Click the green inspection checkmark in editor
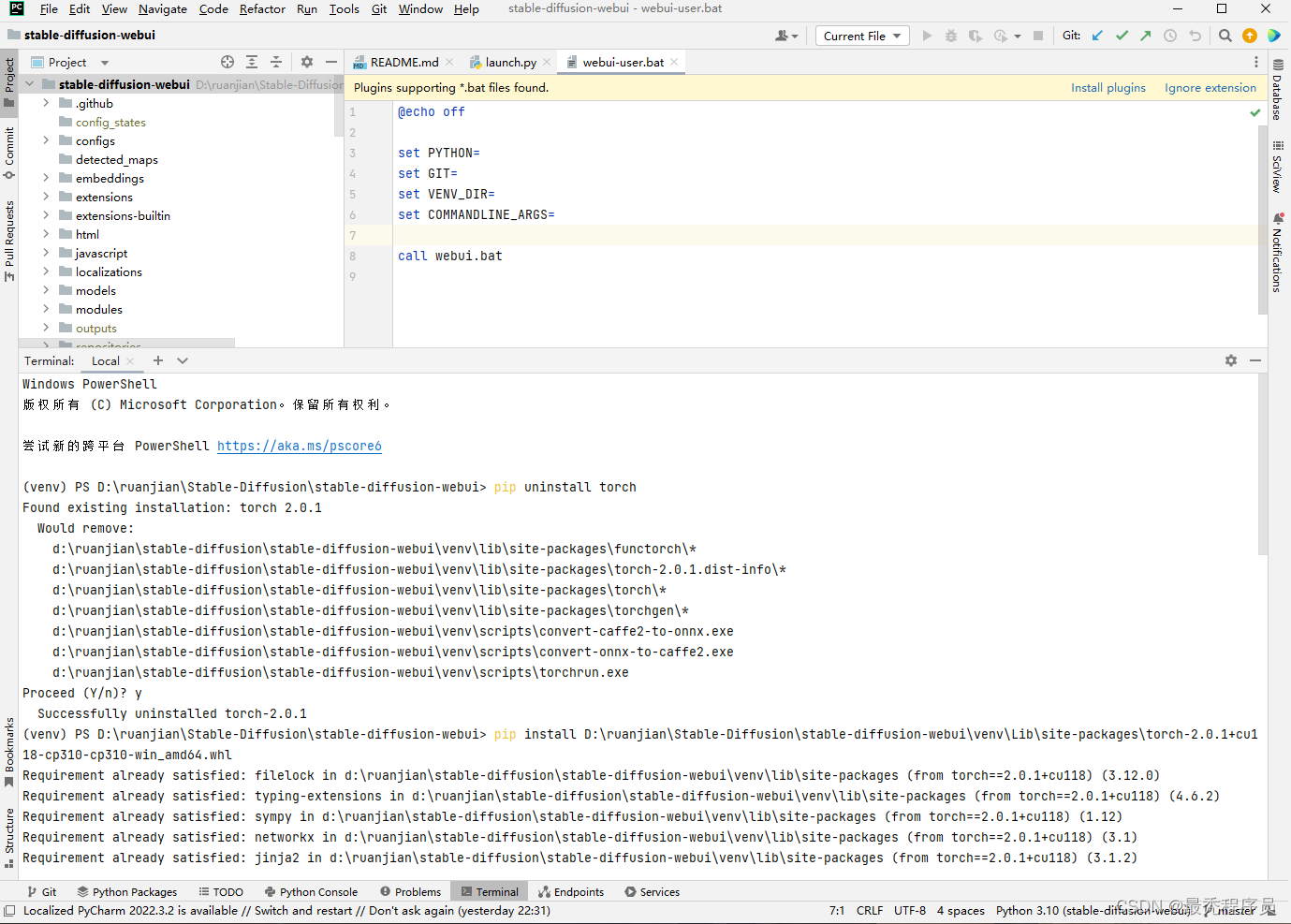The image size is (1291, 924). (x=1255, y=112)
